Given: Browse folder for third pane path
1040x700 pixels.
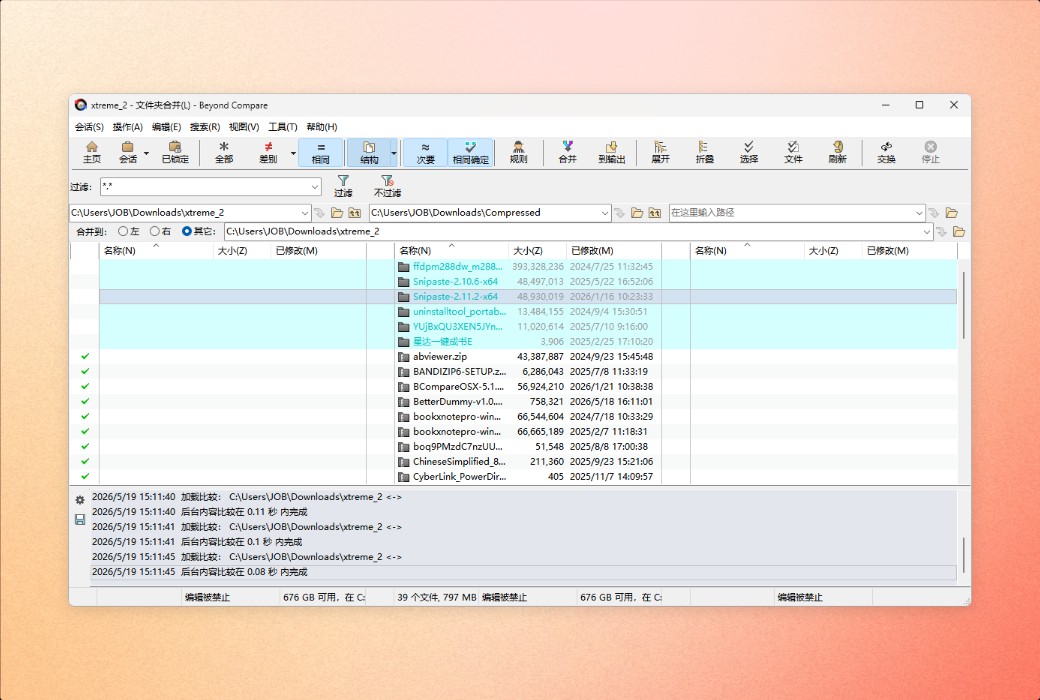Looking at the screenshot, I should (x=952, y=213).
